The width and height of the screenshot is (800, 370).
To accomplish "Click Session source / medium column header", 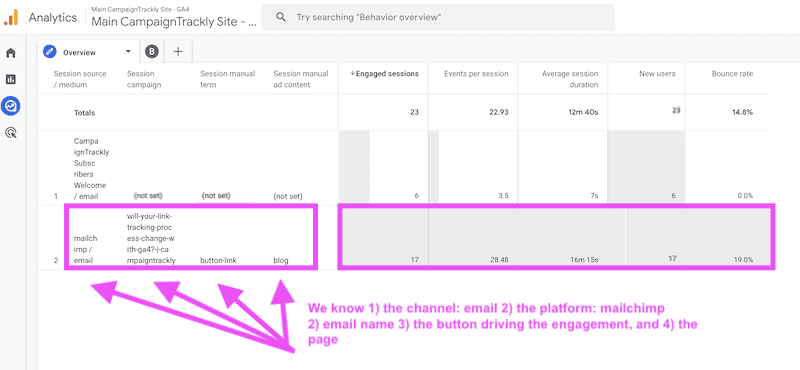I will tap(80, 79).
